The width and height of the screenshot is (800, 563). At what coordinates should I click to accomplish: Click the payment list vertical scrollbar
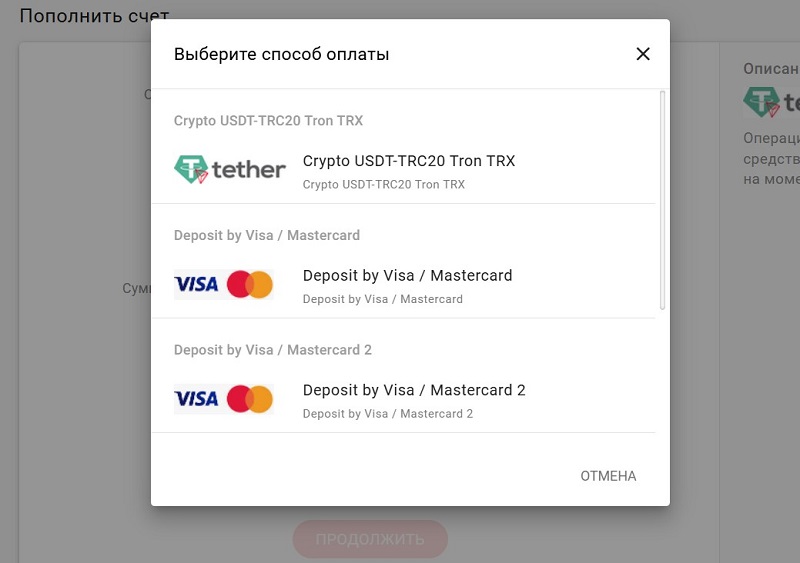tap(662, 200)
